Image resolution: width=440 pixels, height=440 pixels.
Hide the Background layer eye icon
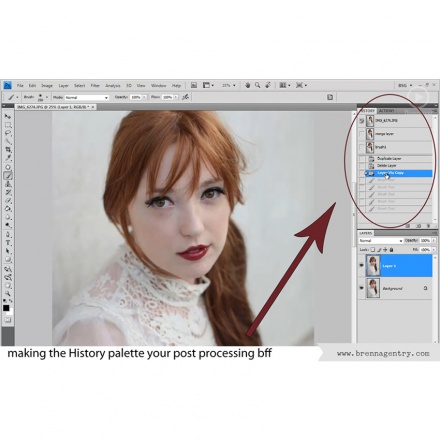point(362,288)
